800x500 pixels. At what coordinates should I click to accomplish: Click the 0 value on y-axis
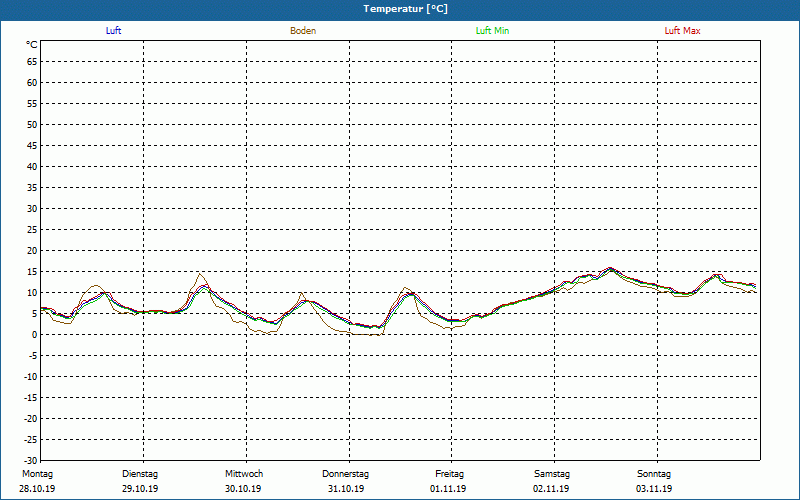[x=35, y=335]
